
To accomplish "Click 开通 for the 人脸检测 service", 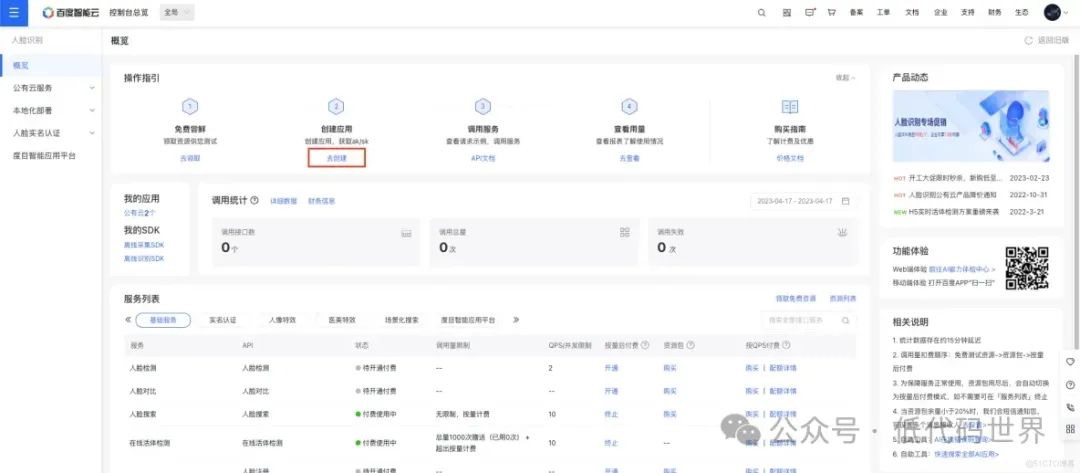I will click(611, 368).
